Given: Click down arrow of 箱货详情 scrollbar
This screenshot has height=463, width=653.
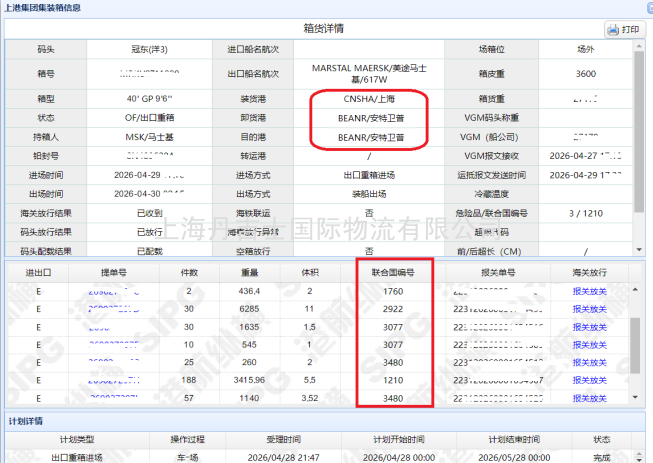Looking at the screenshot, I should [638, 250].
